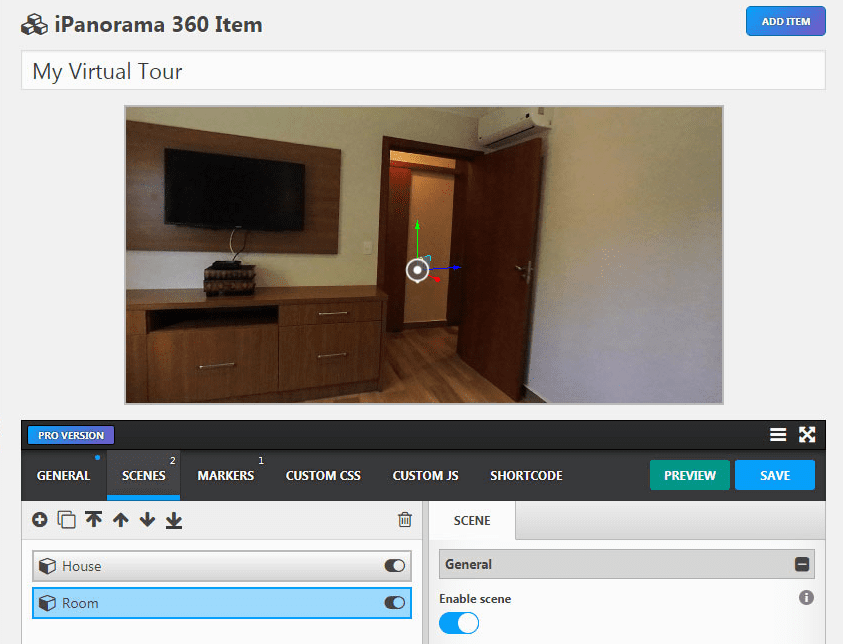This screenshot has width=843, height=644.
Task: Collapse the General settings section
Action: 800,563
